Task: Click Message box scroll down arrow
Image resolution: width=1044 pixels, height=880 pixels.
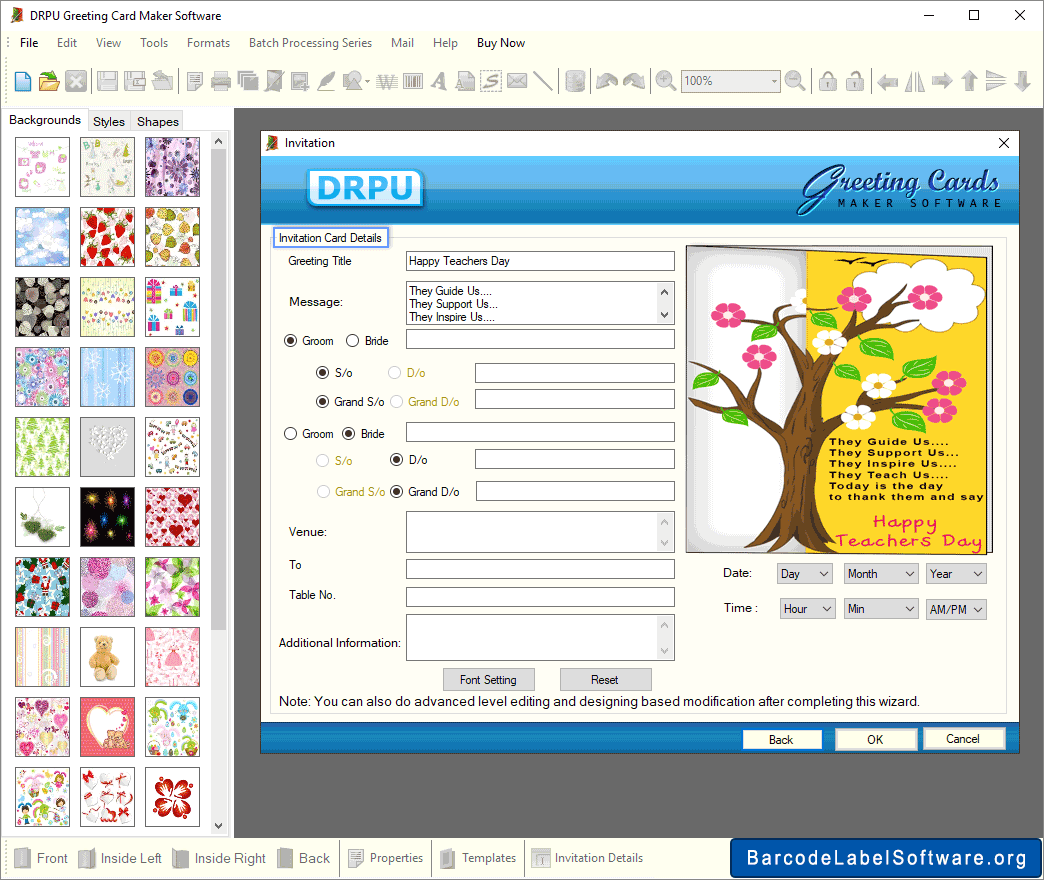Action: tap(664, 315)
